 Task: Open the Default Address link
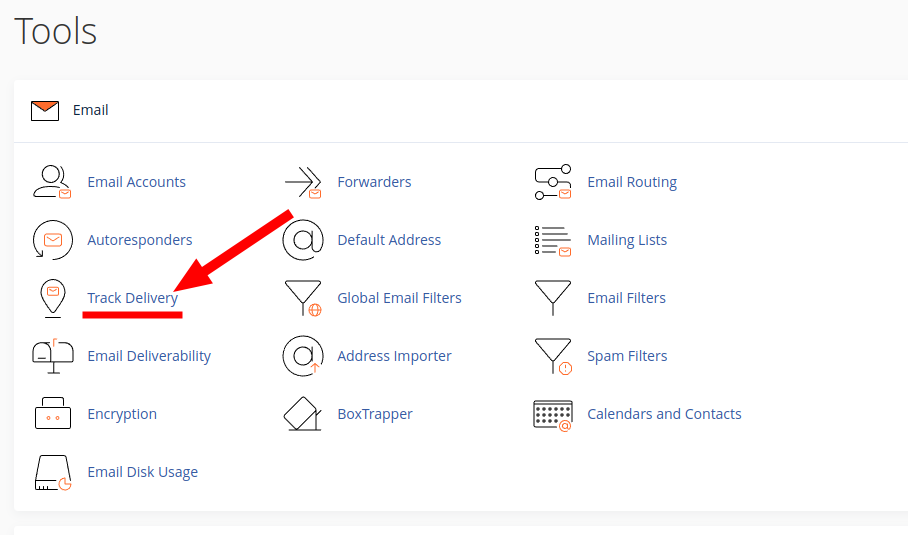(389, 240)
